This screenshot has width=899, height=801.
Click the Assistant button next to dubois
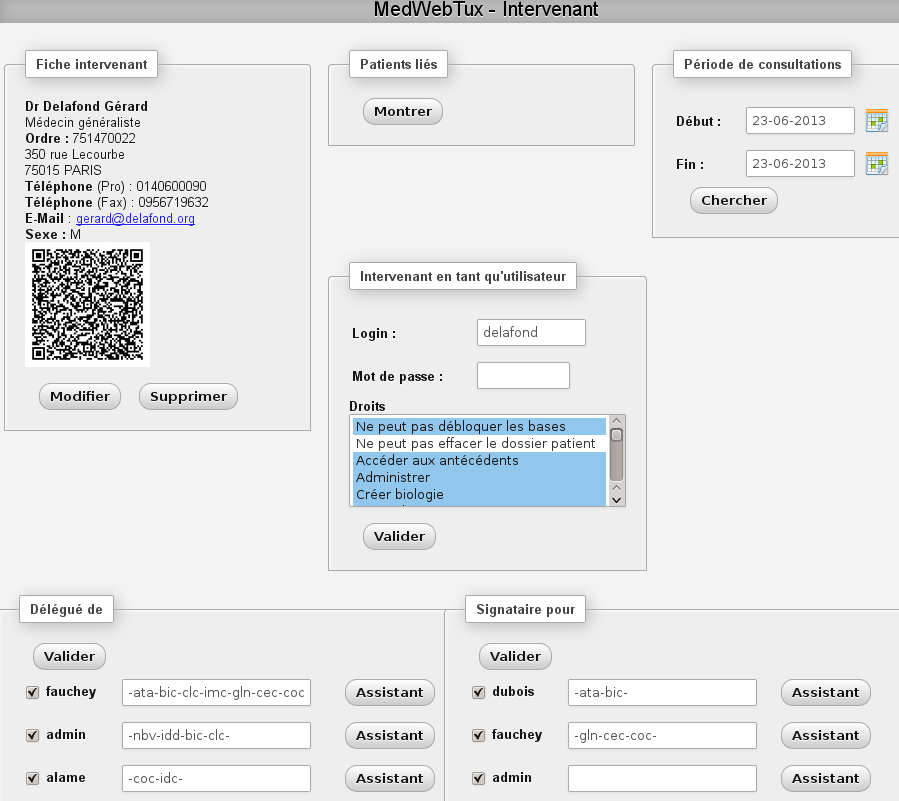[824, 692]
